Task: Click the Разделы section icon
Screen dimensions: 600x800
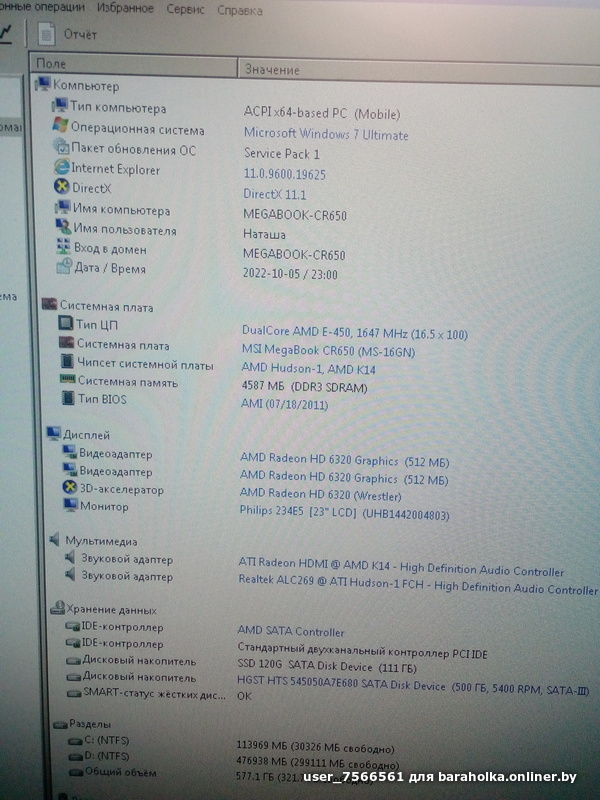Action: pyautogui.click(x=61, y=724)
